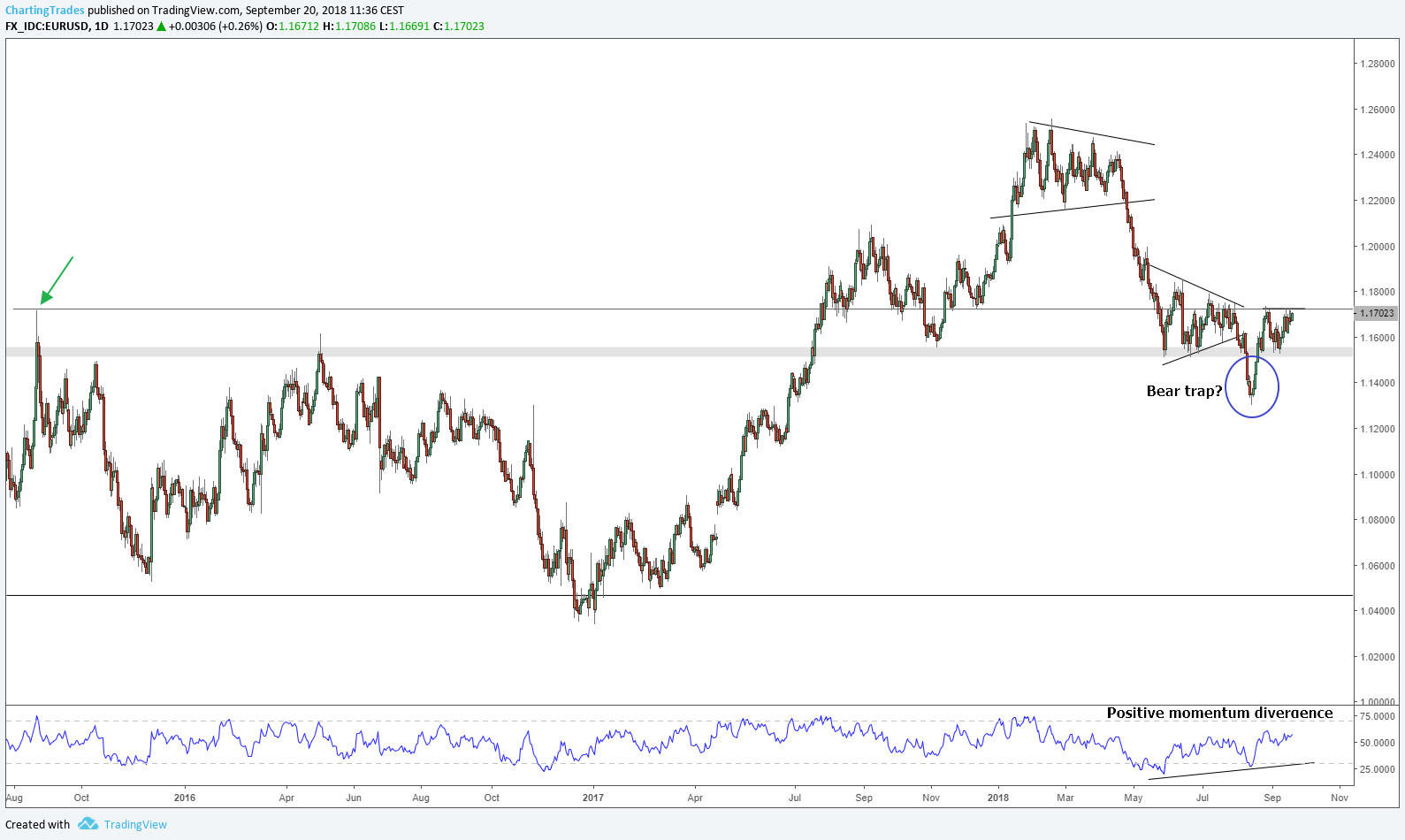Viewport: 1405px width, 840px height.
Task: Click the TradingView cloud logo icon
Action: point(88,824)
